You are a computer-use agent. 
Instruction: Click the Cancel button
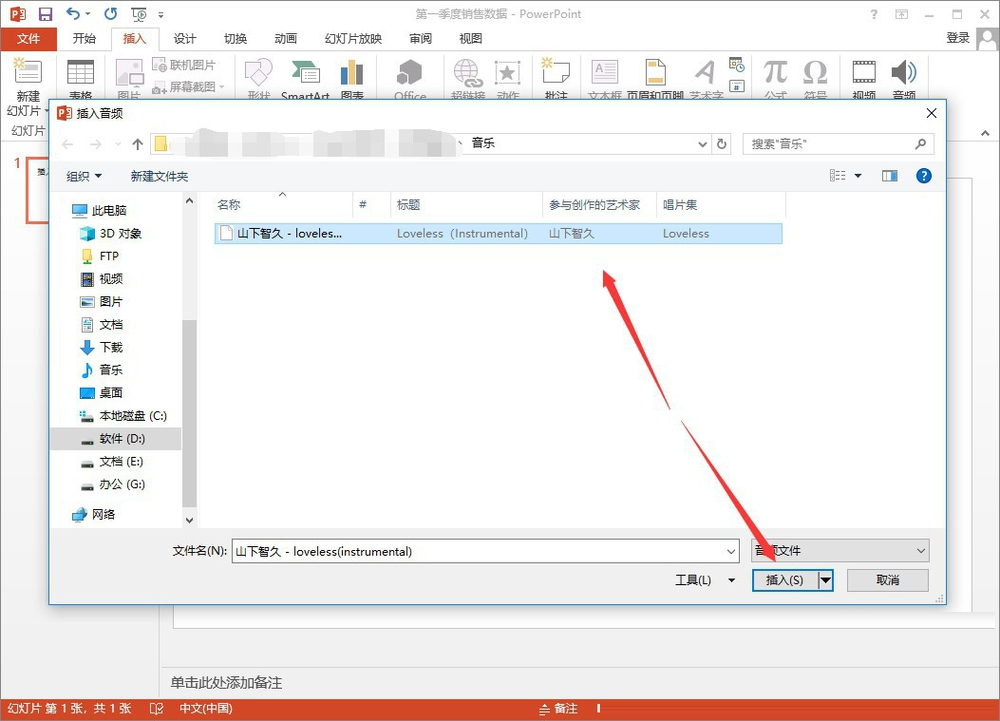pos(888,580)
